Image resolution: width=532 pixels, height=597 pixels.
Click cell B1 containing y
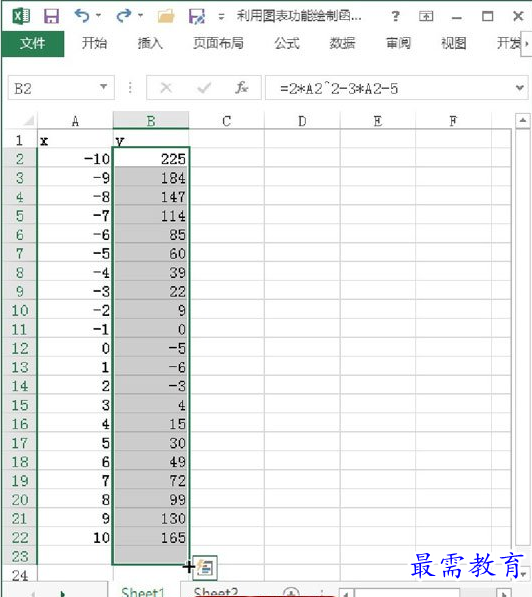coord(151,140)
